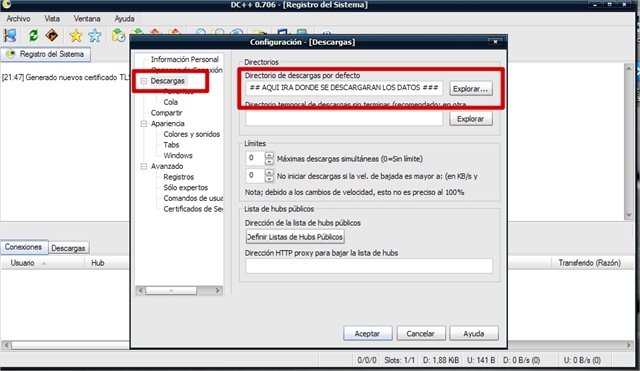The image size is (640, 371).
Task: Sort by the Hub column header
Action: [106, 263]
